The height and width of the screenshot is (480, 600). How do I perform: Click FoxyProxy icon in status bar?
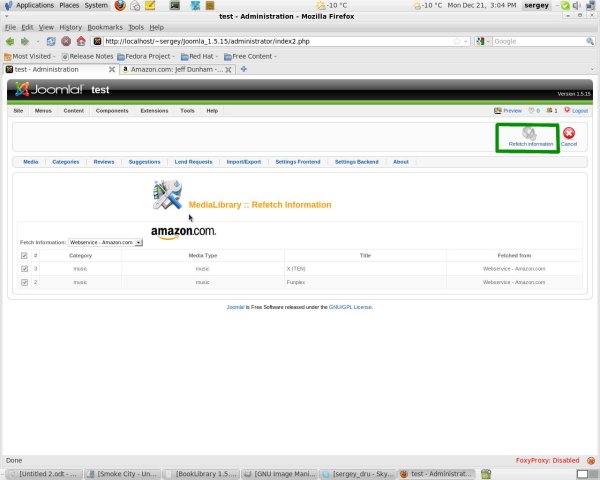coord(591,460)
